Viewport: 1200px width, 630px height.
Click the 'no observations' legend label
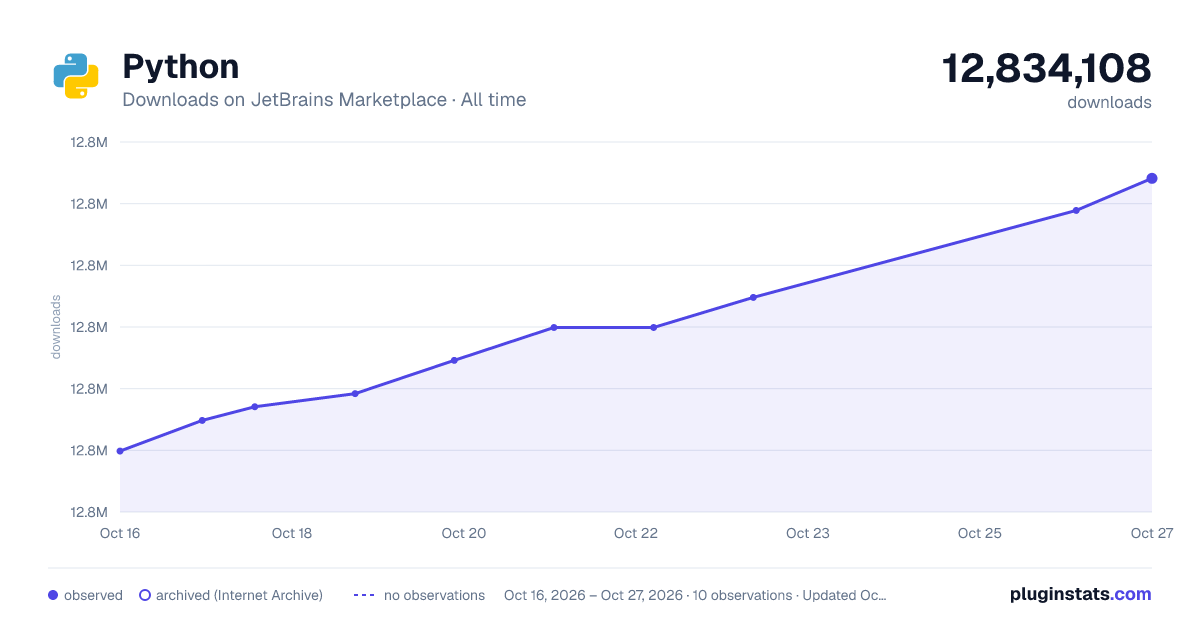coord(434,595)
